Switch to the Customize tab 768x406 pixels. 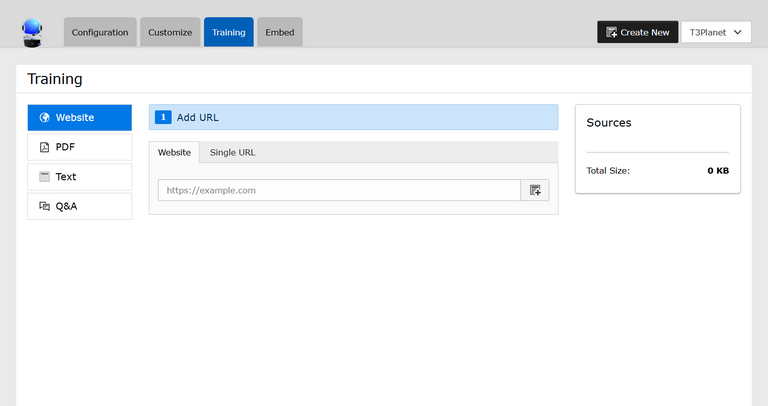pyautogui.click(x=170, y=32)
